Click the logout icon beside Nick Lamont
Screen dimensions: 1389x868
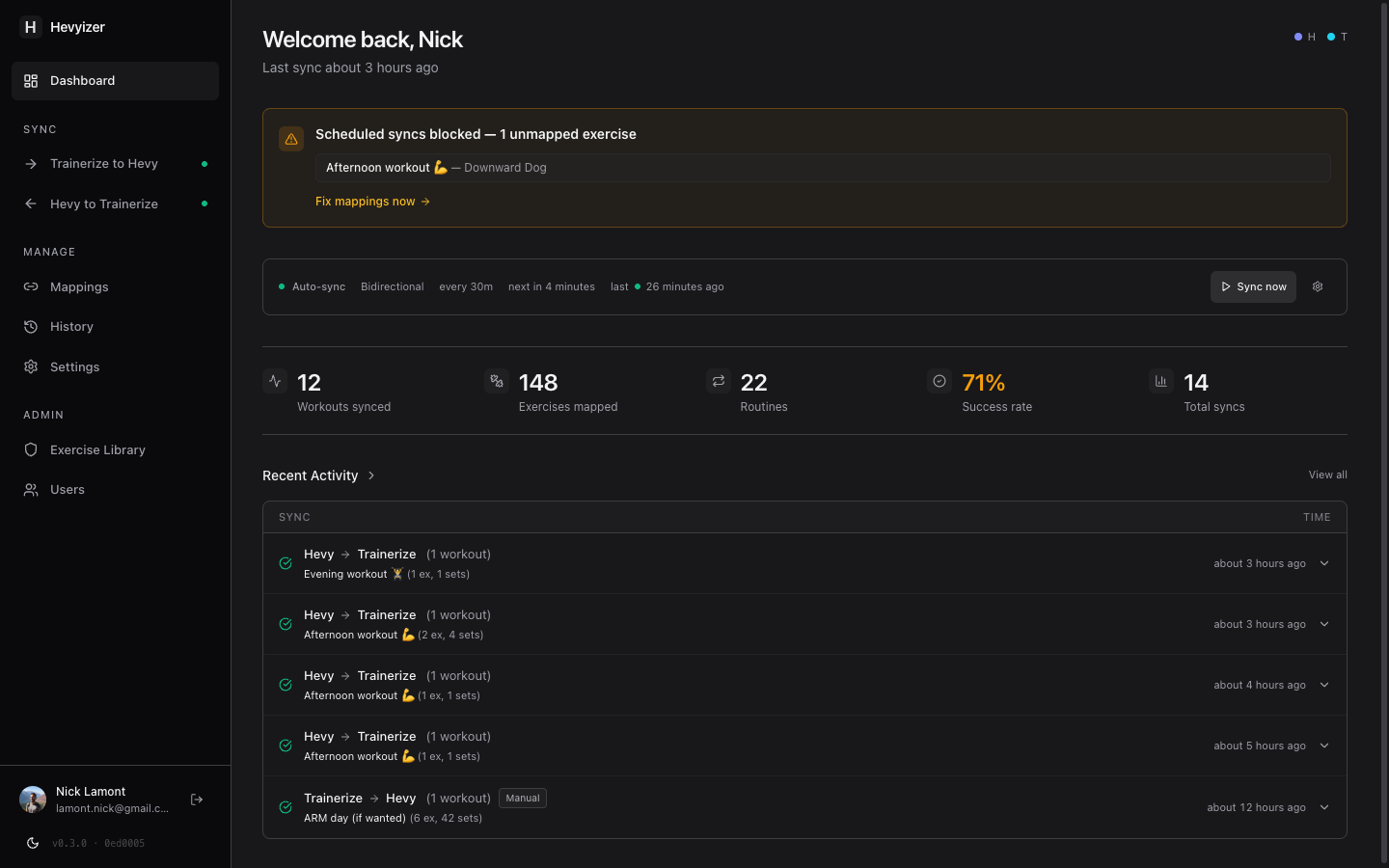[197, 800]
